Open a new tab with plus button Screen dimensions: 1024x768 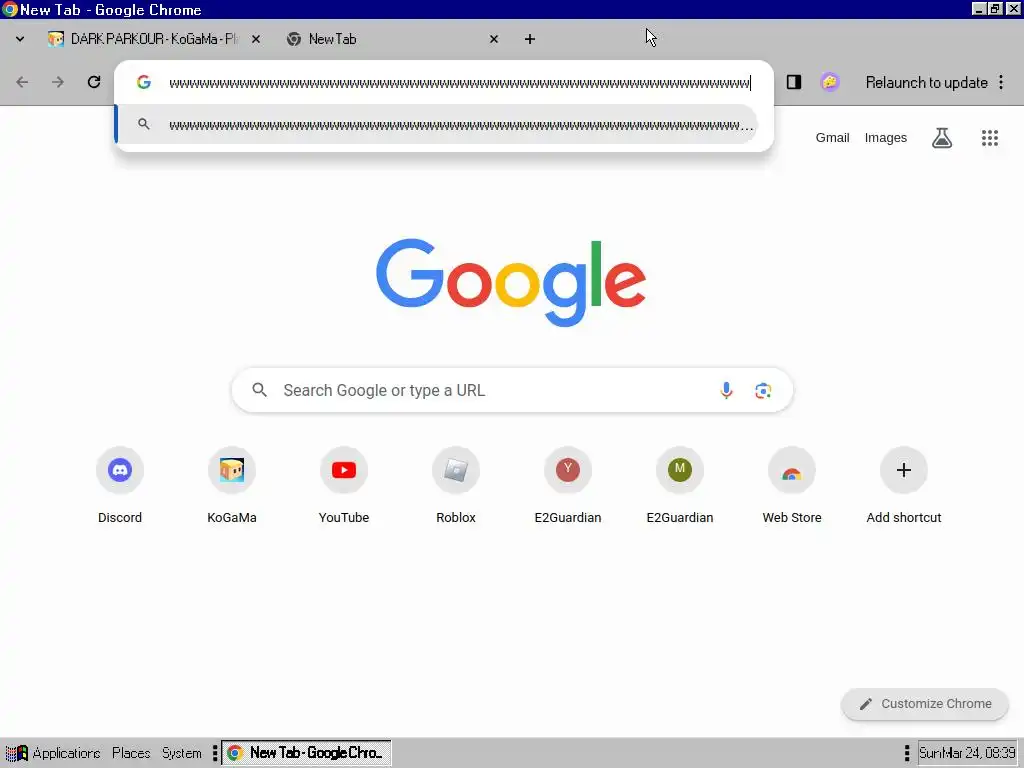(530, 39)
